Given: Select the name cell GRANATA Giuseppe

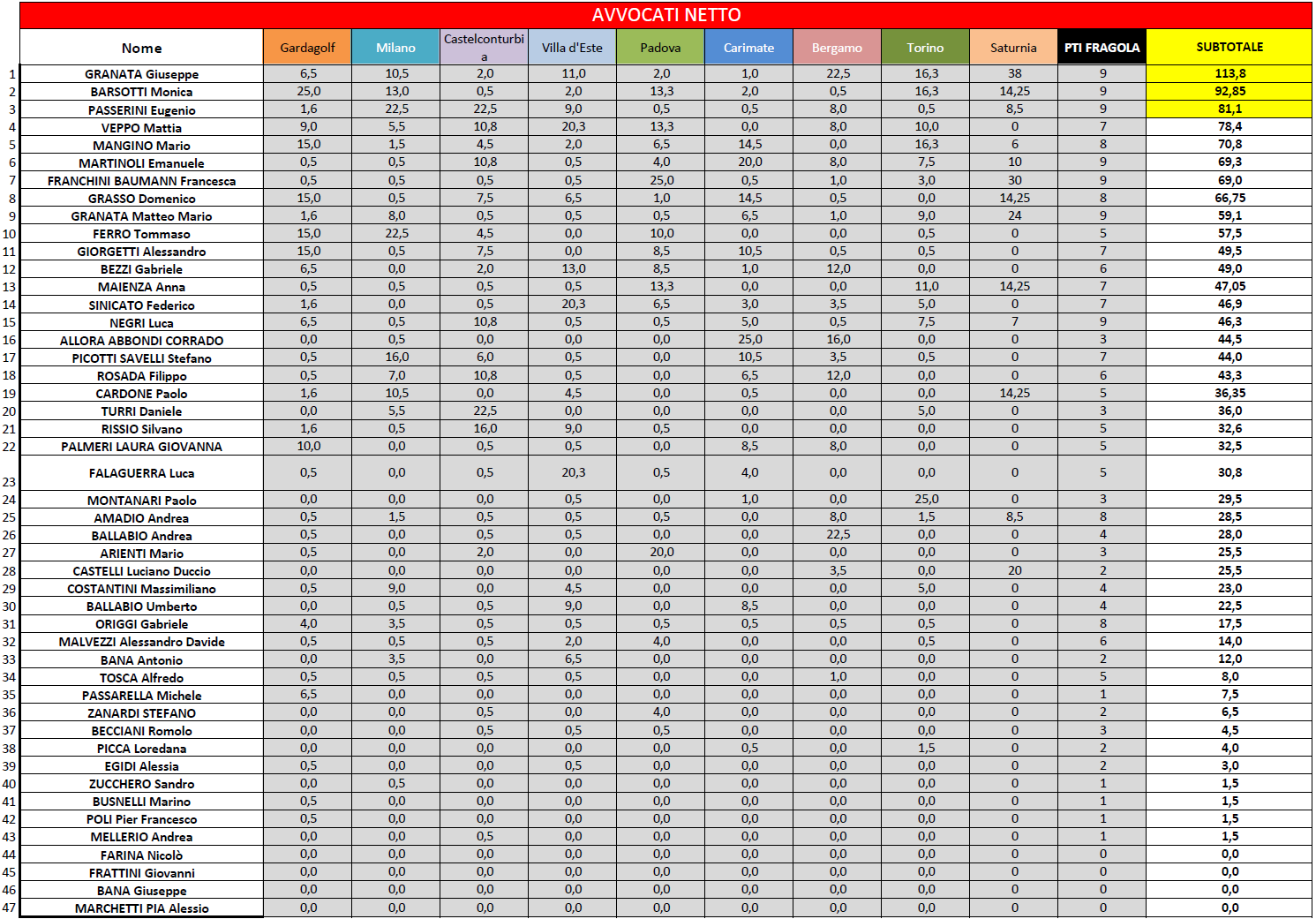Looking at the screenshot, I should click(x=141, y=74).
